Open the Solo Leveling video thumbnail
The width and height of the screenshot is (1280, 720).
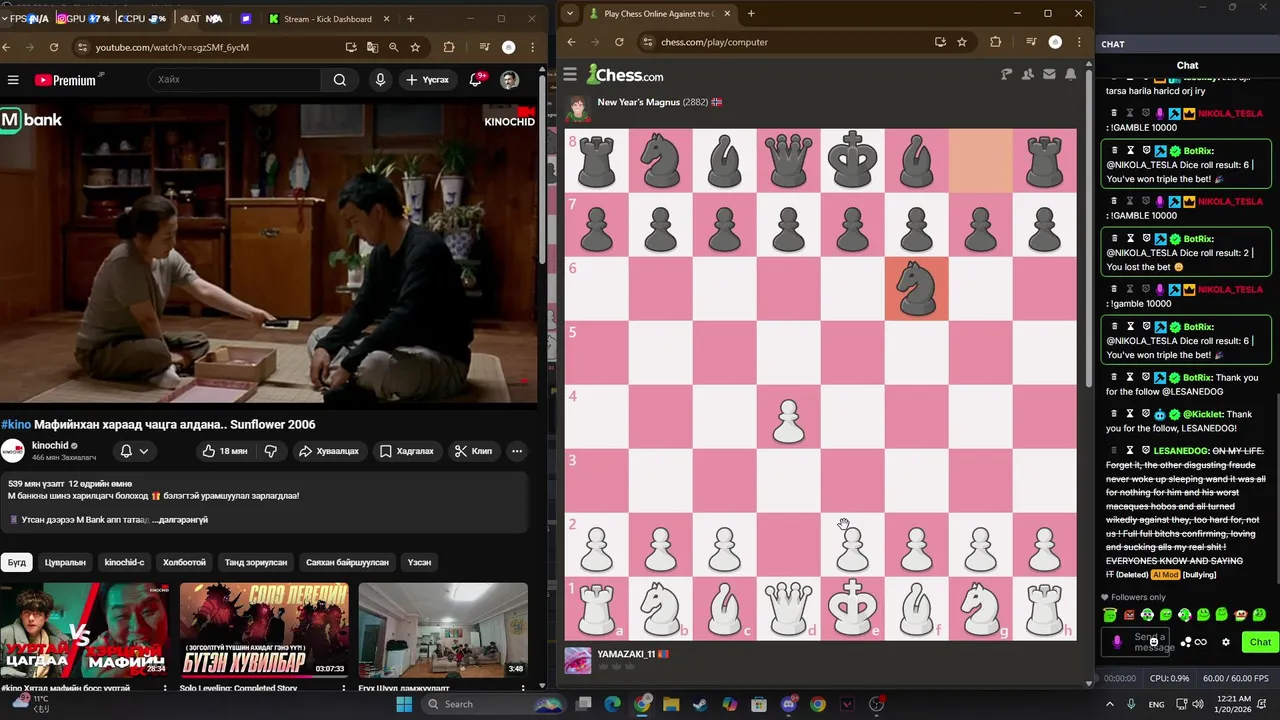pos(264,630)
